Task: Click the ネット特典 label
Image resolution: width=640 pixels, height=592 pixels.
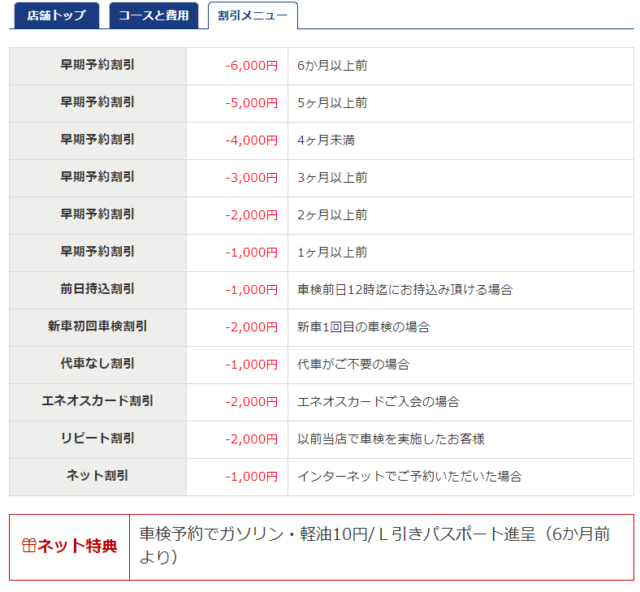Action: (77, 545)
